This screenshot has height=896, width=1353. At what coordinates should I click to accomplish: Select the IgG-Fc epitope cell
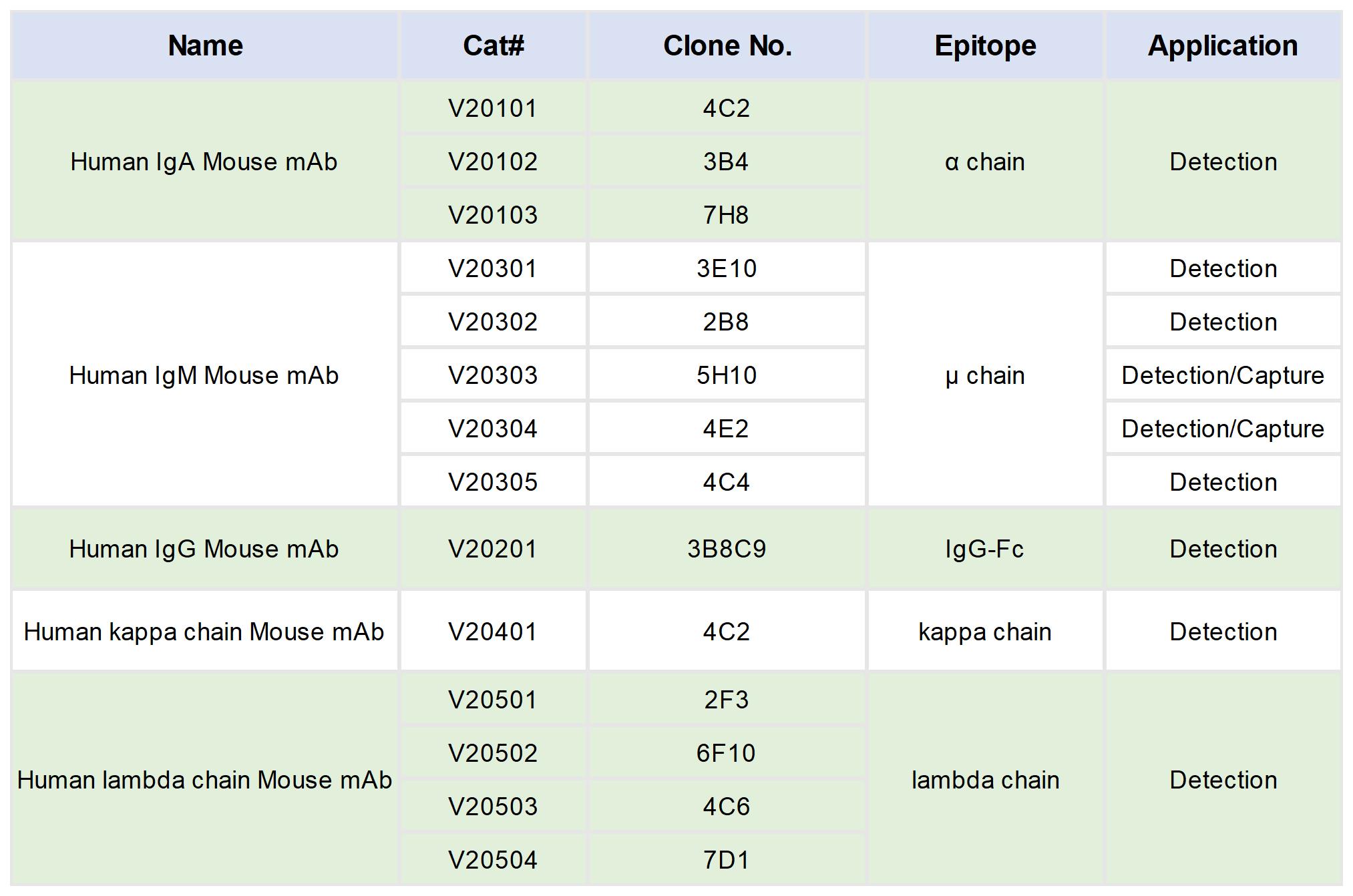[x=985, y=549]
